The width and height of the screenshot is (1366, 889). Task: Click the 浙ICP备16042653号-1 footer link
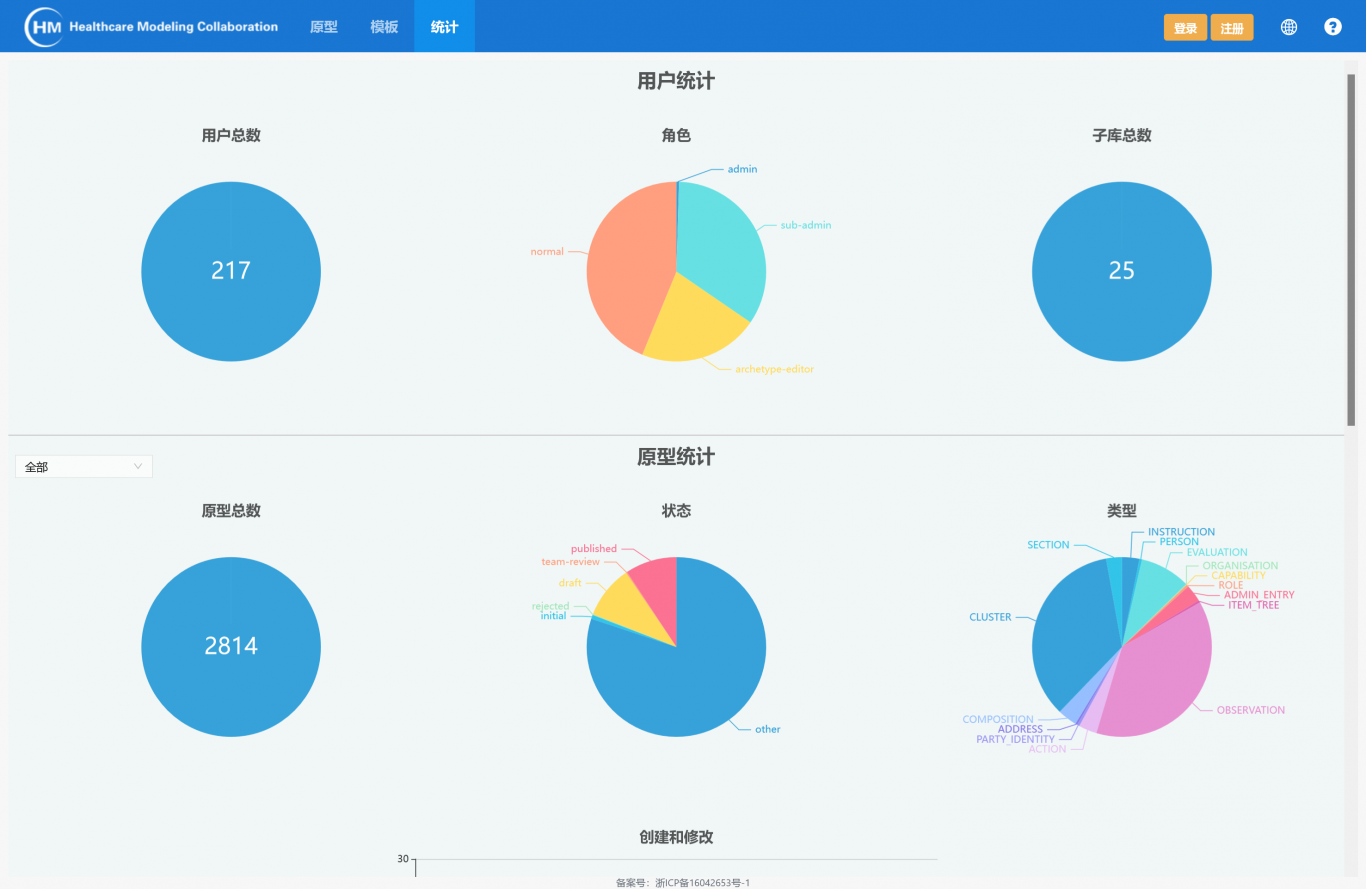(x=703, y=883)
